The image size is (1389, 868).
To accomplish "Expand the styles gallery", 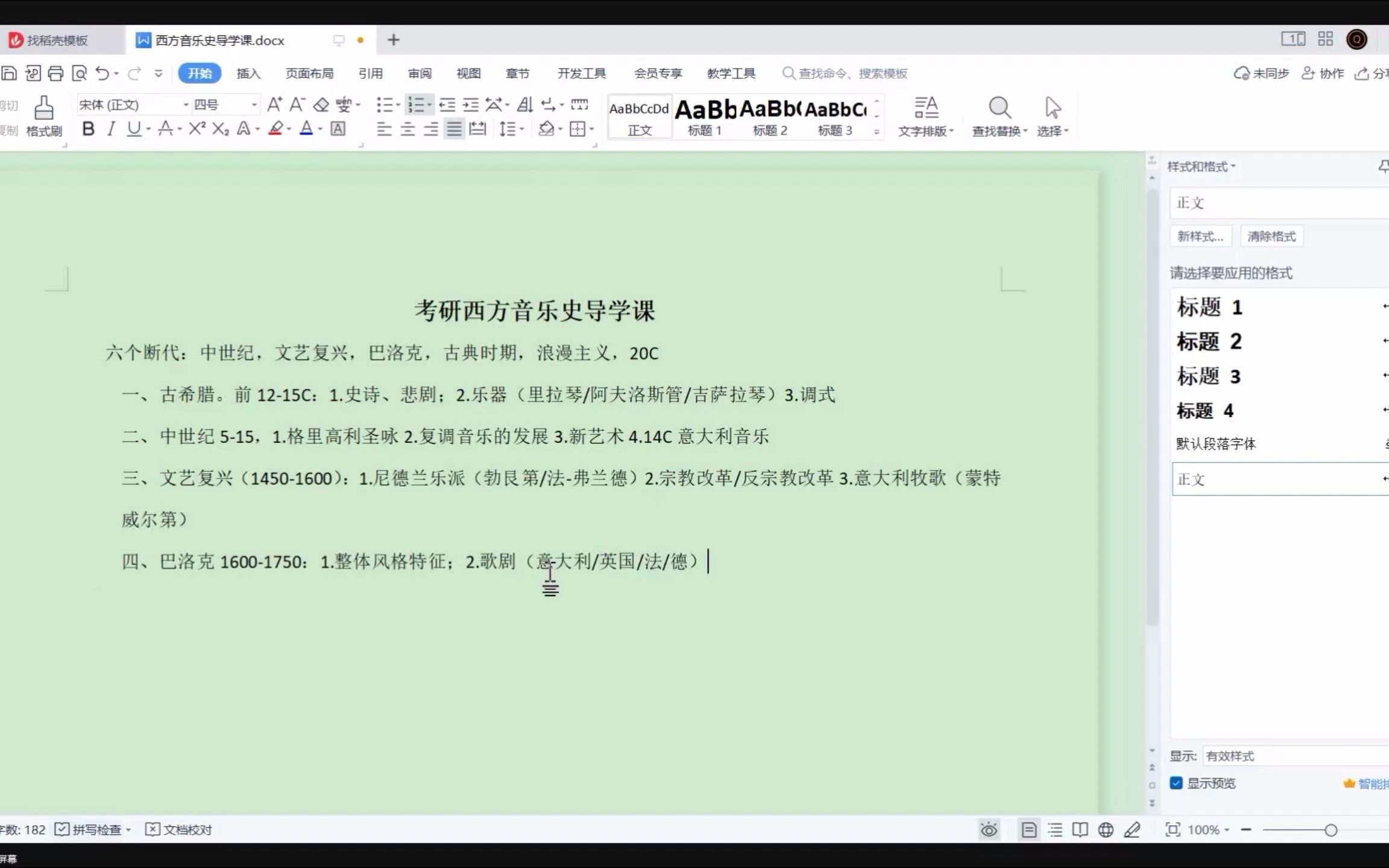I will click(x=877, y=131).
